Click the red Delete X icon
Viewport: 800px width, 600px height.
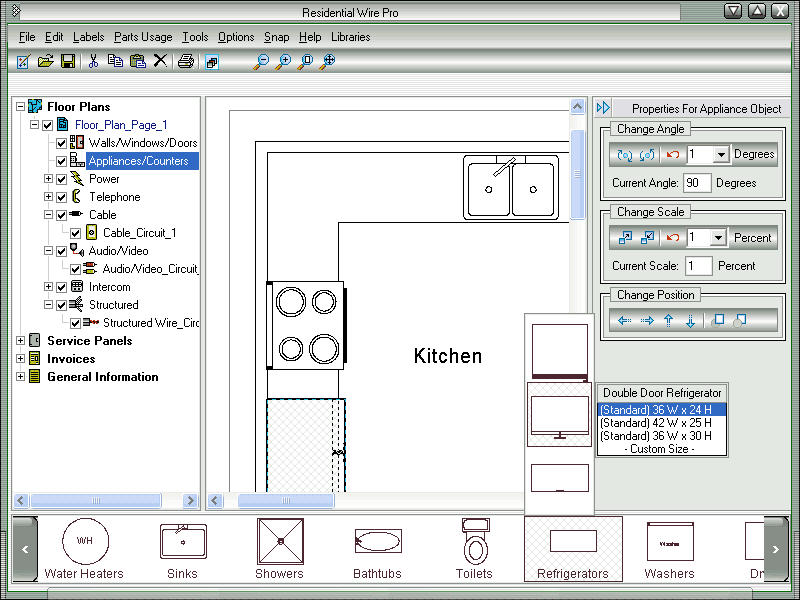(160, 62)
